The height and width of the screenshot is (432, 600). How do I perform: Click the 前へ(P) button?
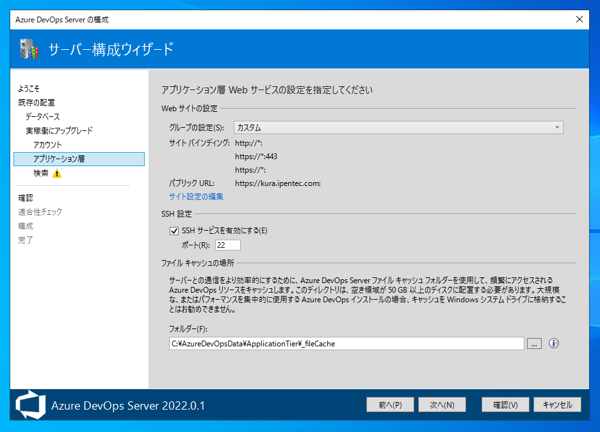pos(390,404)
